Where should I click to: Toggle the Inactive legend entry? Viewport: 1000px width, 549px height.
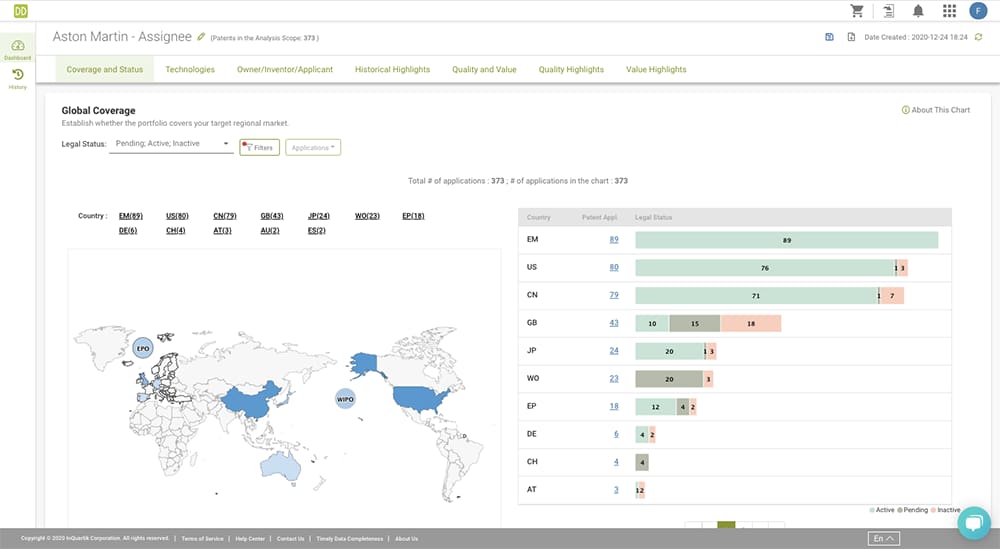click(945, 510)
